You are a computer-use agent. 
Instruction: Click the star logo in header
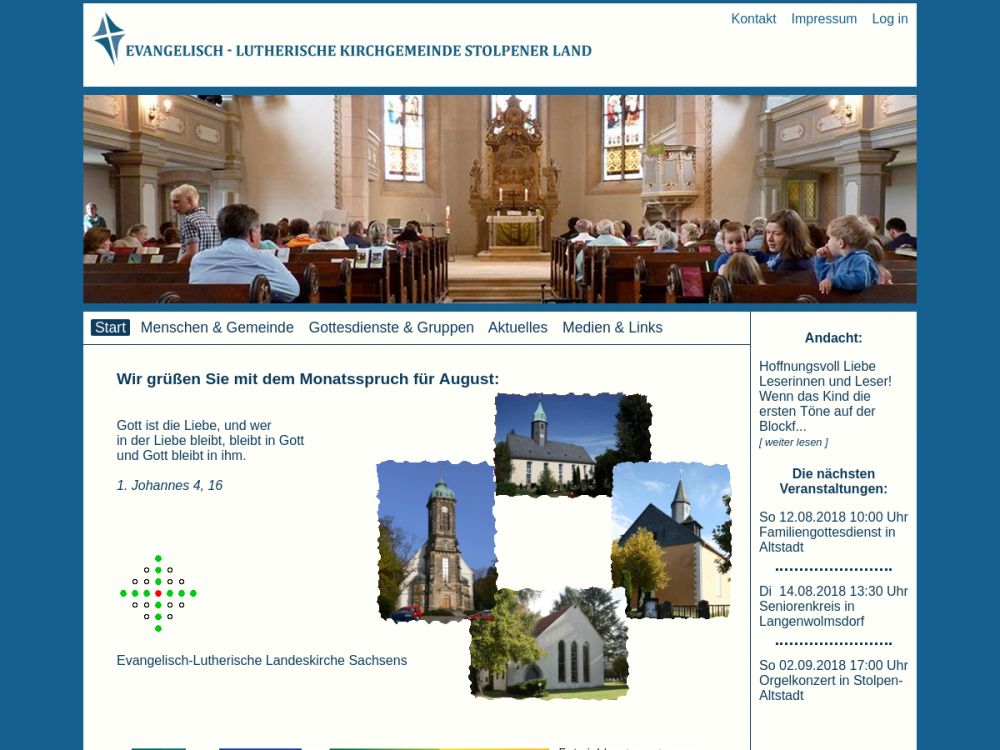pyautogui.click(x=108, y=39)
